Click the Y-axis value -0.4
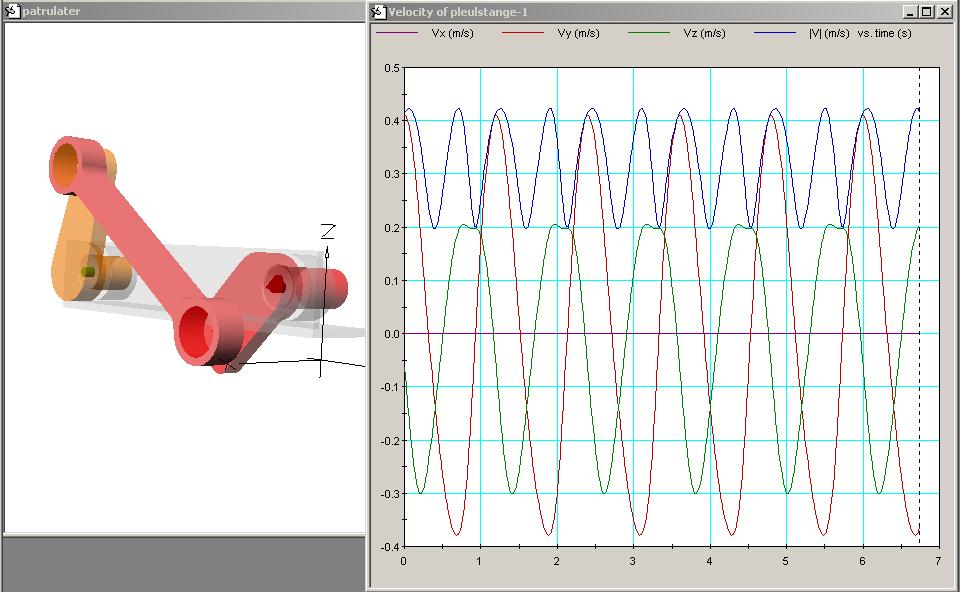Screen dimensions: 960x592 coord(390,547)
